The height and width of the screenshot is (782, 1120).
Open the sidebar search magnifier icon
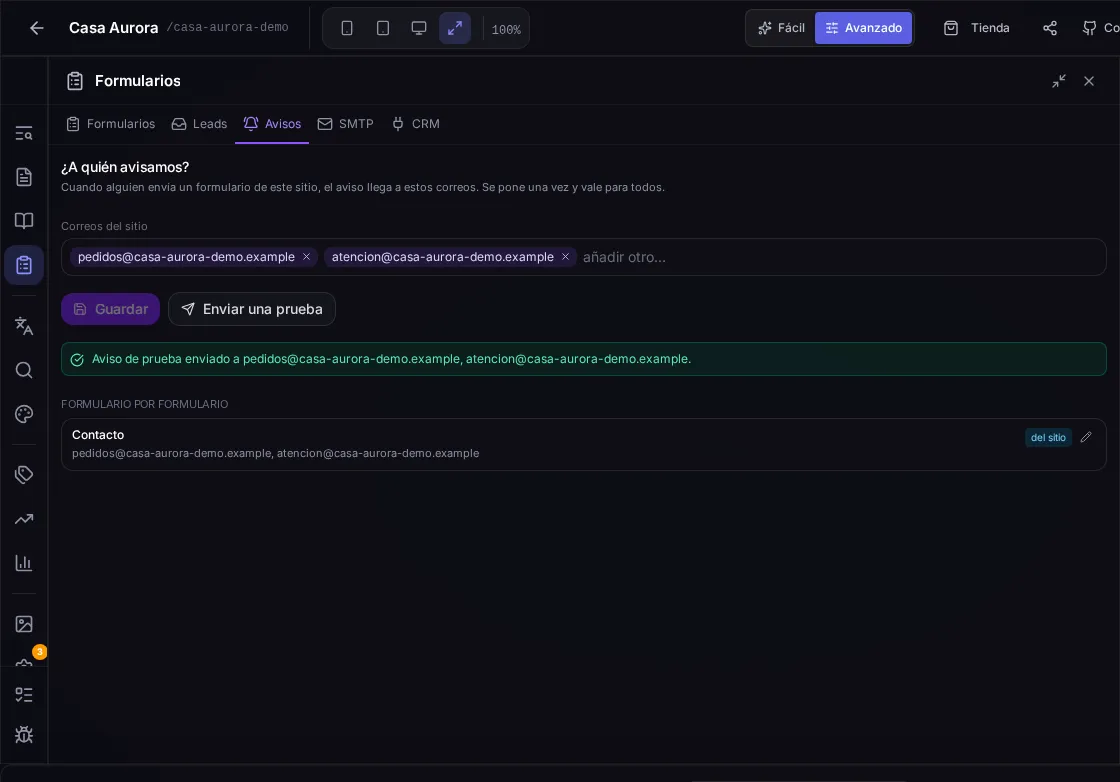click(x=24, y=370)
